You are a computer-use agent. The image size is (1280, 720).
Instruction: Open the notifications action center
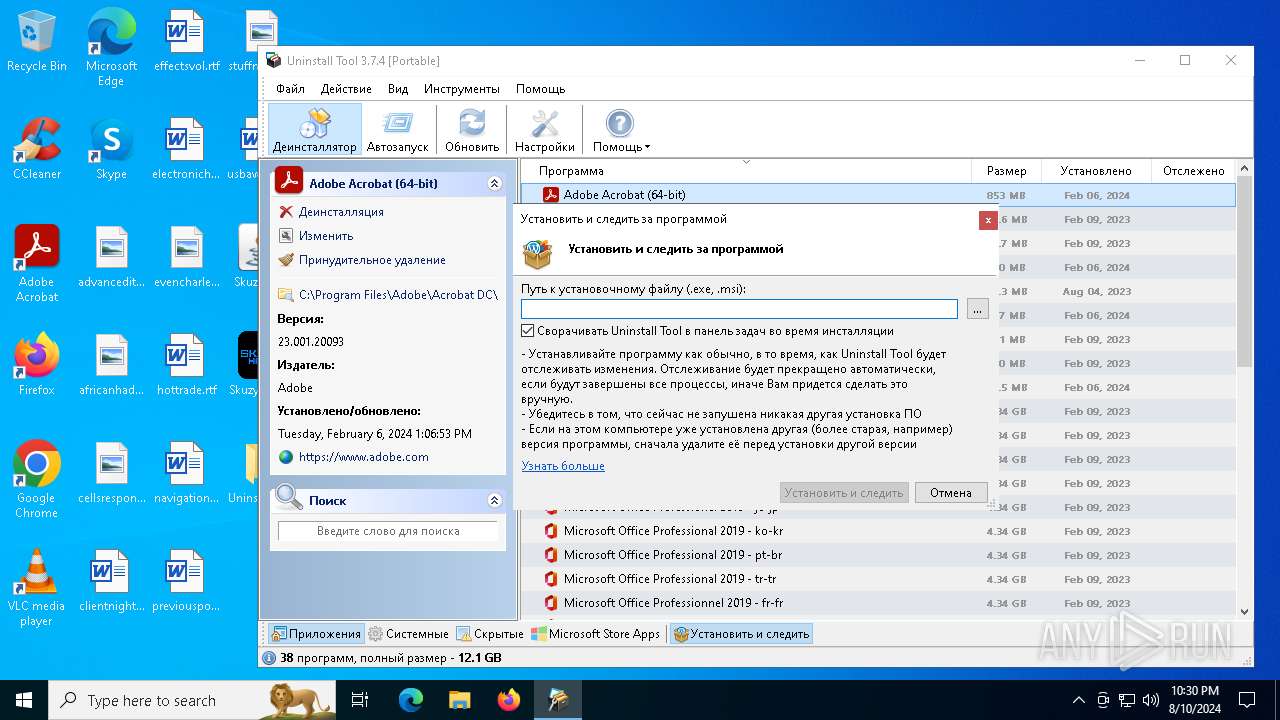(1247, 700)
